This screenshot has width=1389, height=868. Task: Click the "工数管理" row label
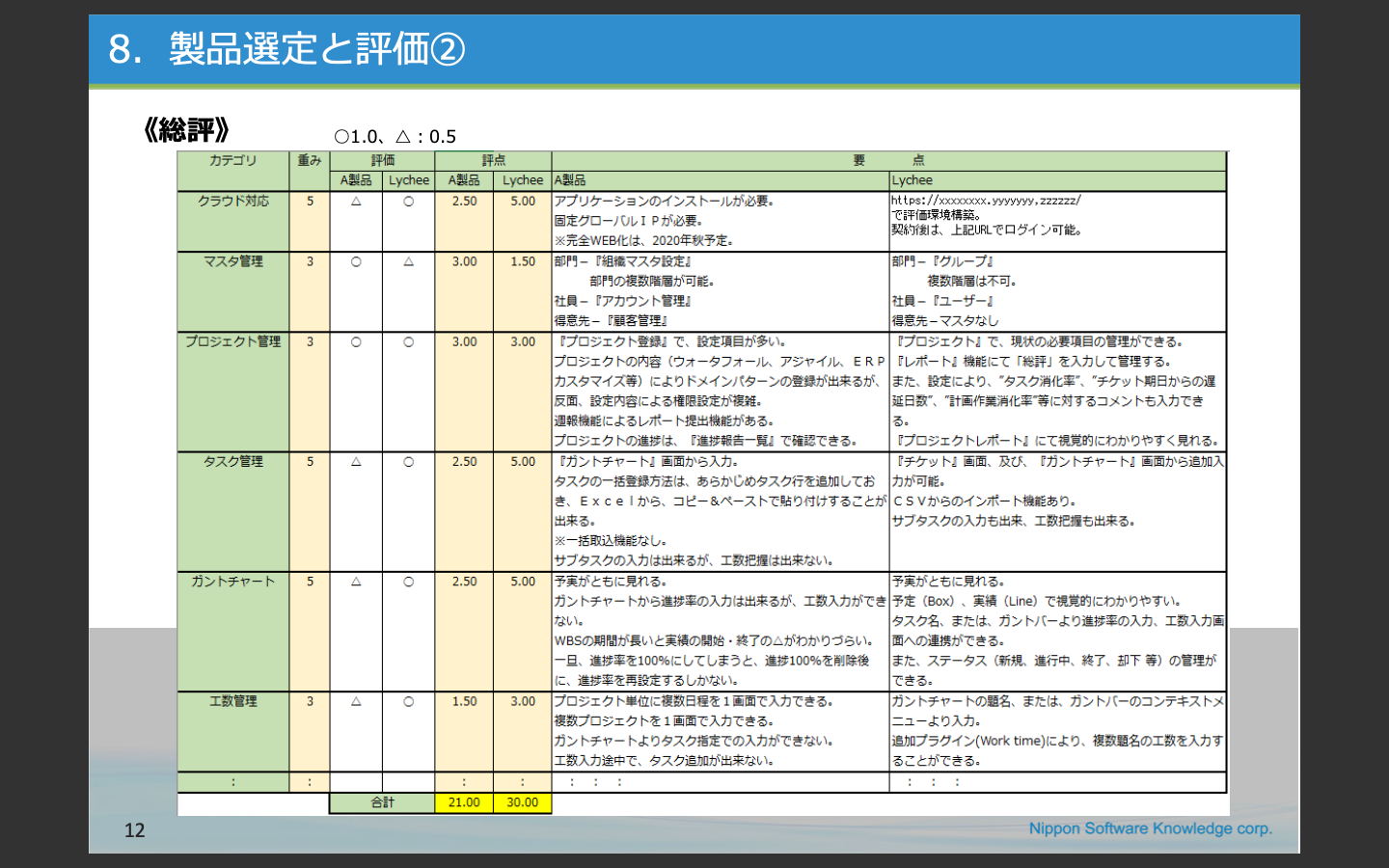click(x=232, y=701)
